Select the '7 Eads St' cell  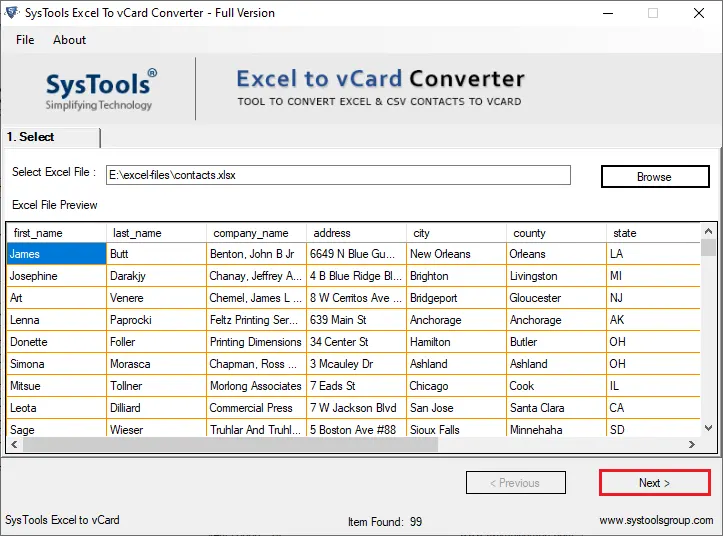click(356, 386)
